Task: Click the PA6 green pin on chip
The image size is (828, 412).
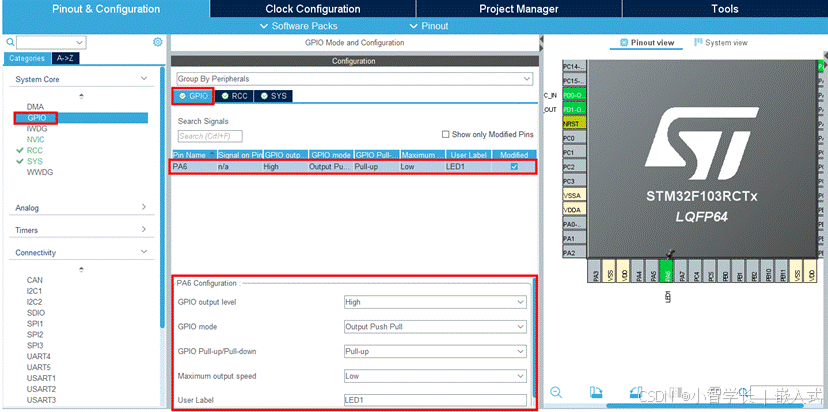Action: pos(667,270)
